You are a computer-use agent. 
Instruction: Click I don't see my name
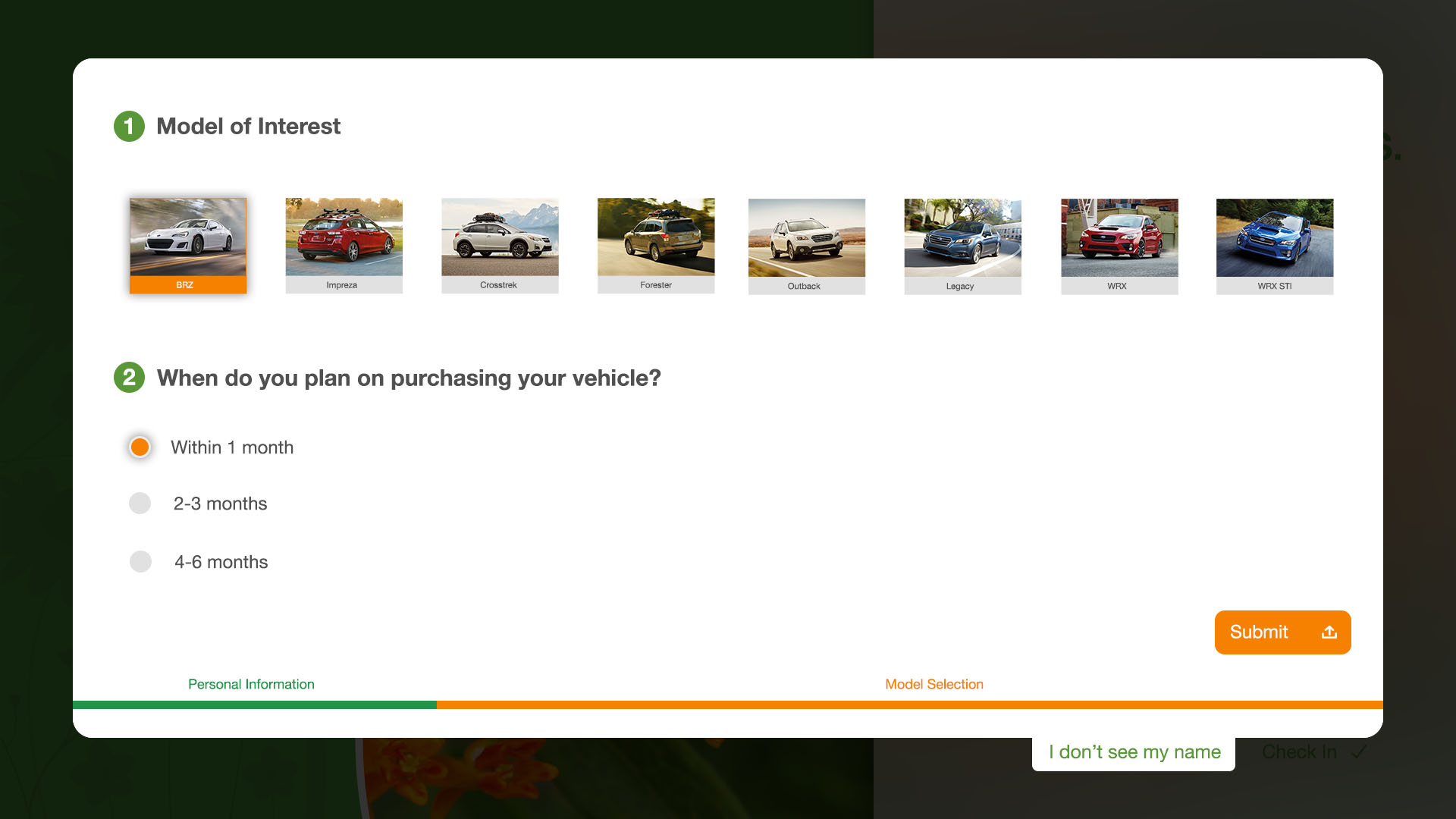(x=1134, y=753)
